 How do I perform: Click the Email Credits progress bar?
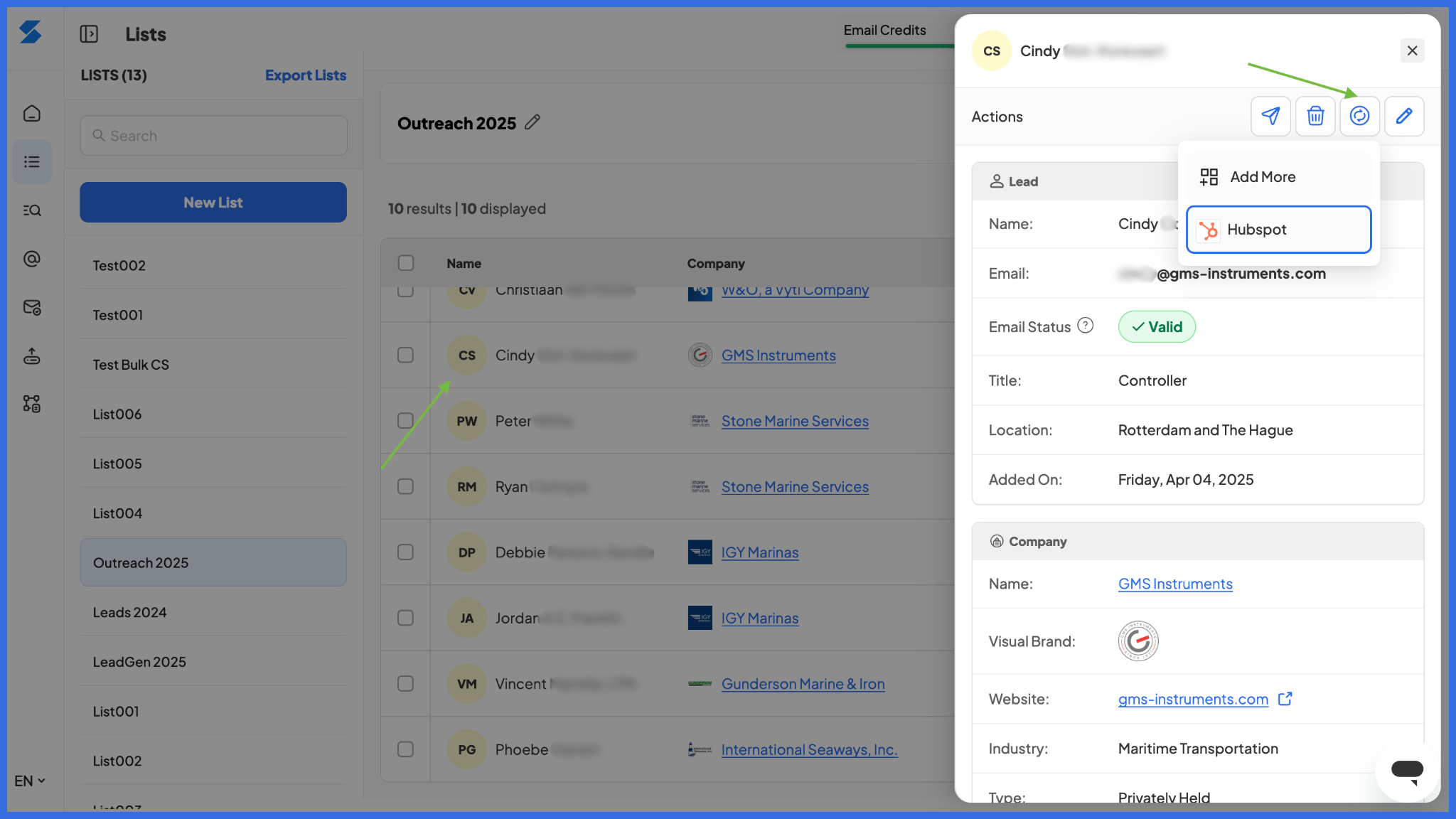899,46
